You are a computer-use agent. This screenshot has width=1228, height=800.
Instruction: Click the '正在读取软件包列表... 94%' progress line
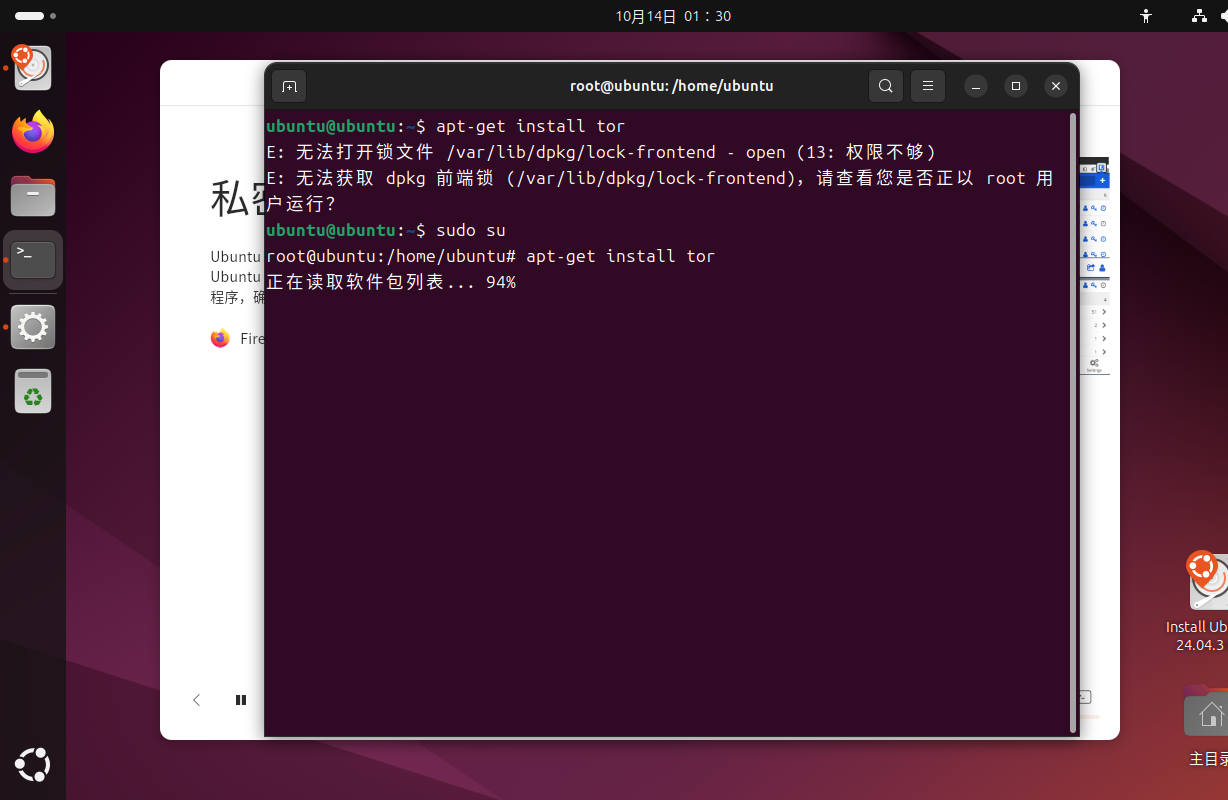[x=391, y=282]
